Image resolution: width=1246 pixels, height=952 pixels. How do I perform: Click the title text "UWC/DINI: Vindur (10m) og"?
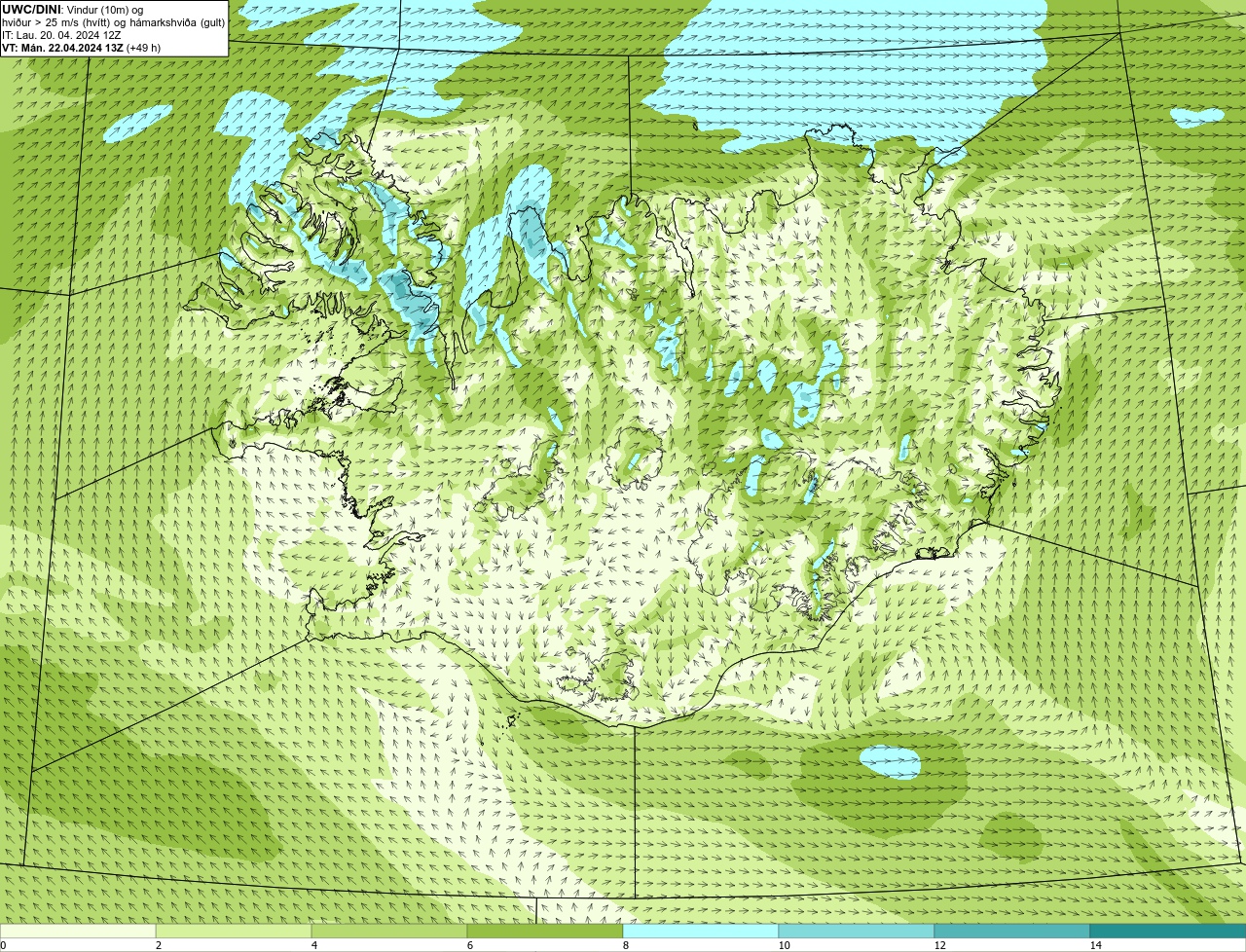tap(73, 9)
